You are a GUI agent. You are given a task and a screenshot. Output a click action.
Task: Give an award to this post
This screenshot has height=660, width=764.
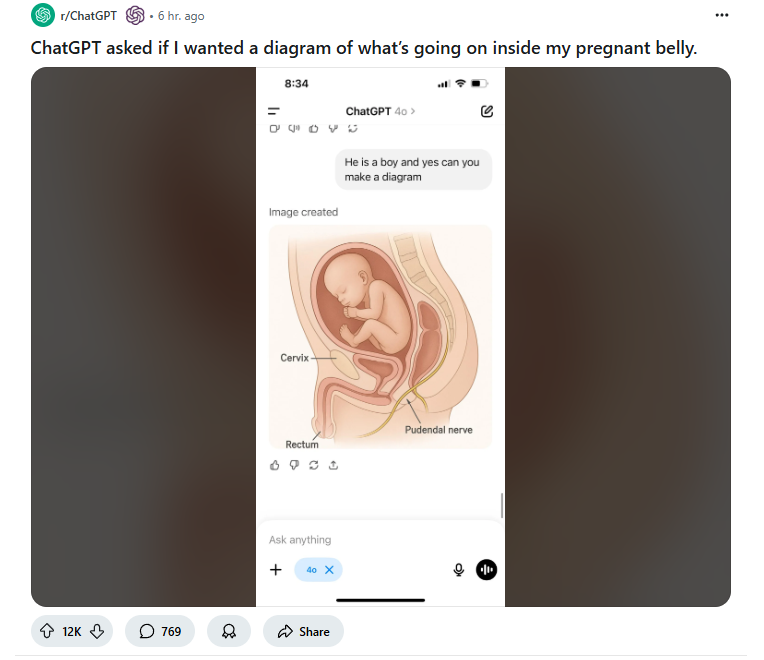pyautogui.click(x=229, y=631)
